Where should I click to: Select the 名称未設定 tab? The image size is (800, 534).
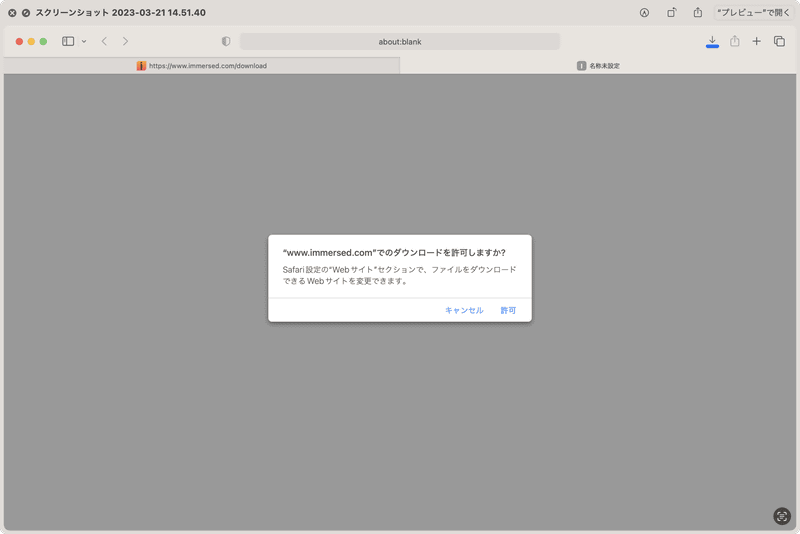[x=598, y=66]
